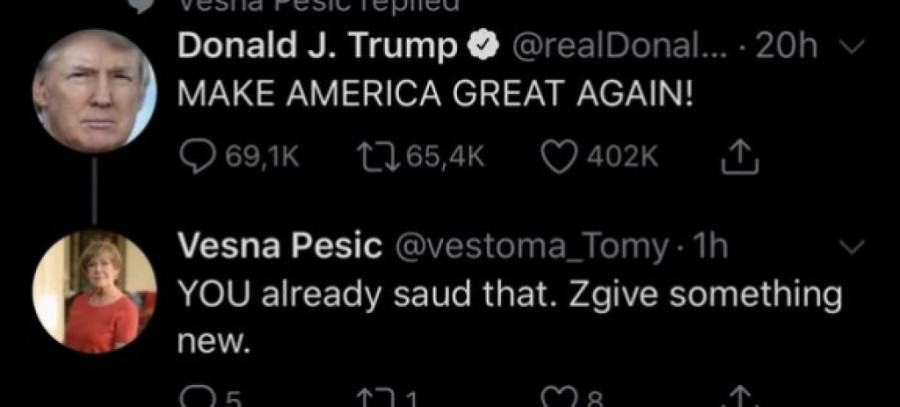This screenshot has height=407, width=900.
Task: Click the Vesna Pesic display name
Action: coord(280,246)
